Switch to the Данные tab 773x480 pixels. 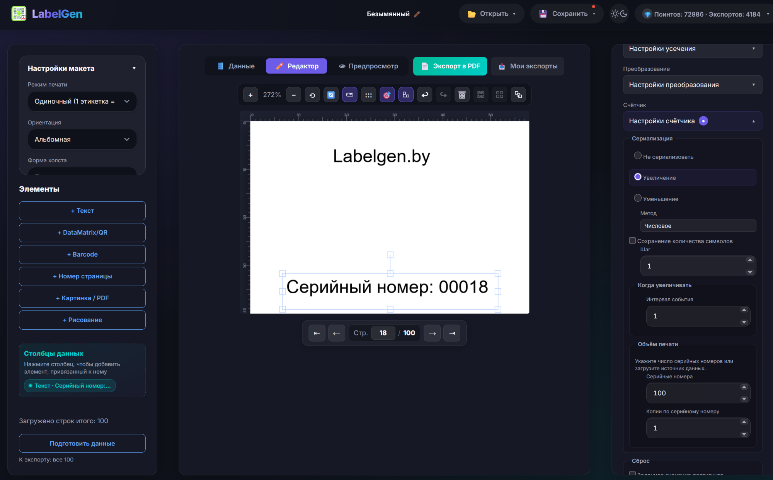(x=236, y=66)
